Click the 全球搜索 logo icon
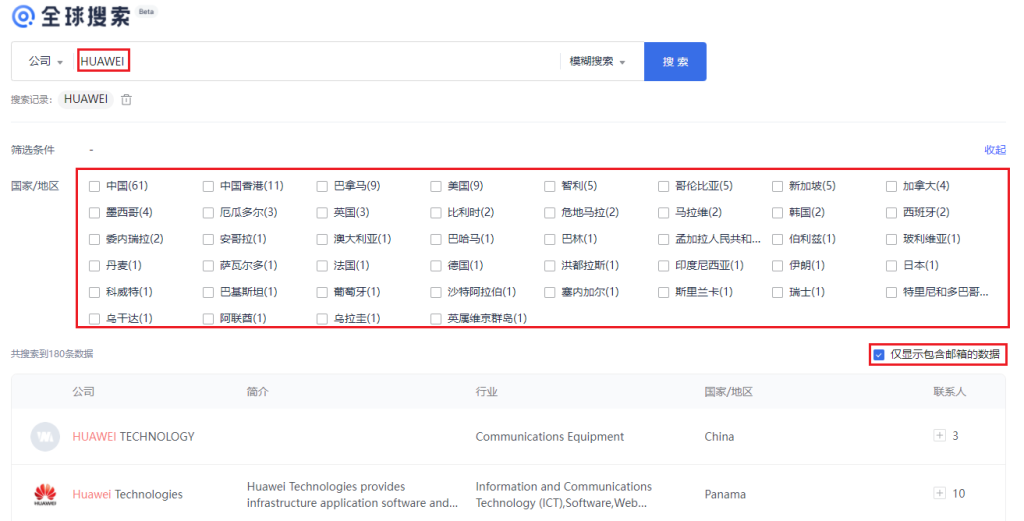This screenshot has width=1024, height=521. 22,15
